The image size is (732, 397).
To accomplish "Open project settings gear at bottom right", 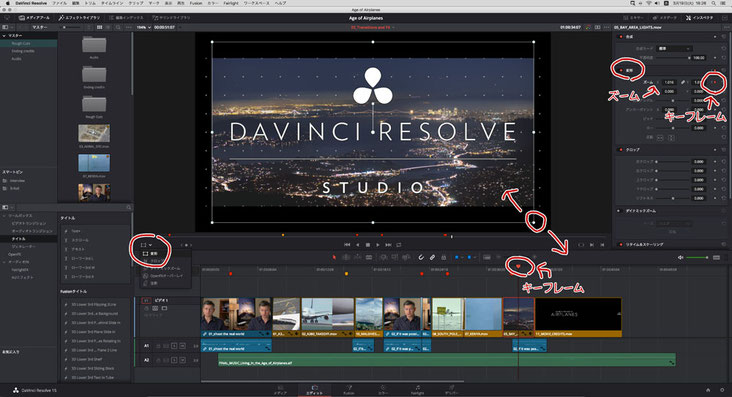I will 723,390.
